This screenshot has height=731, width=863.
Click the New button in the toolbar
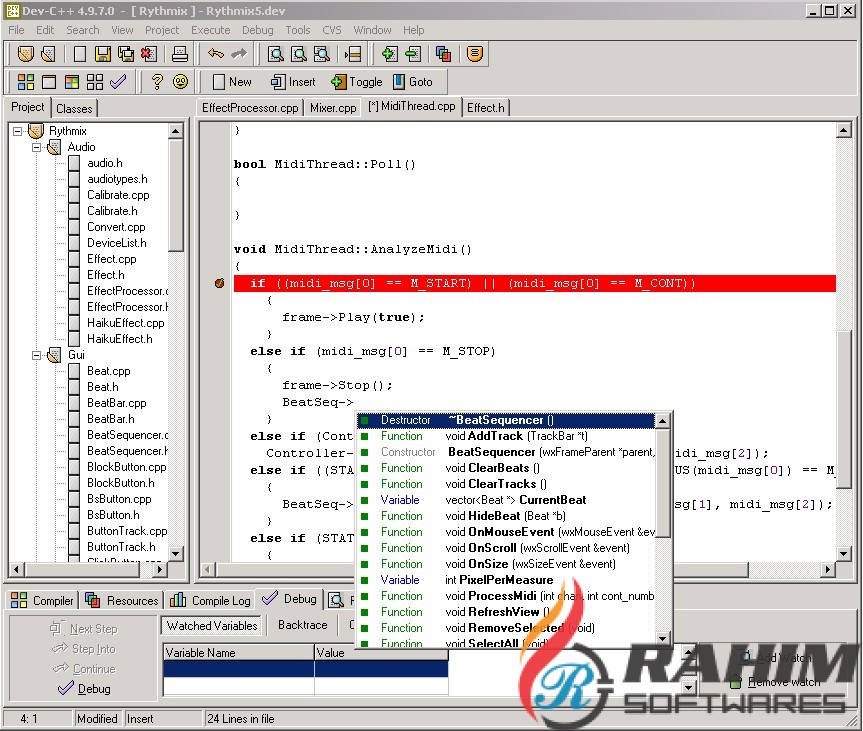[232, 82]
